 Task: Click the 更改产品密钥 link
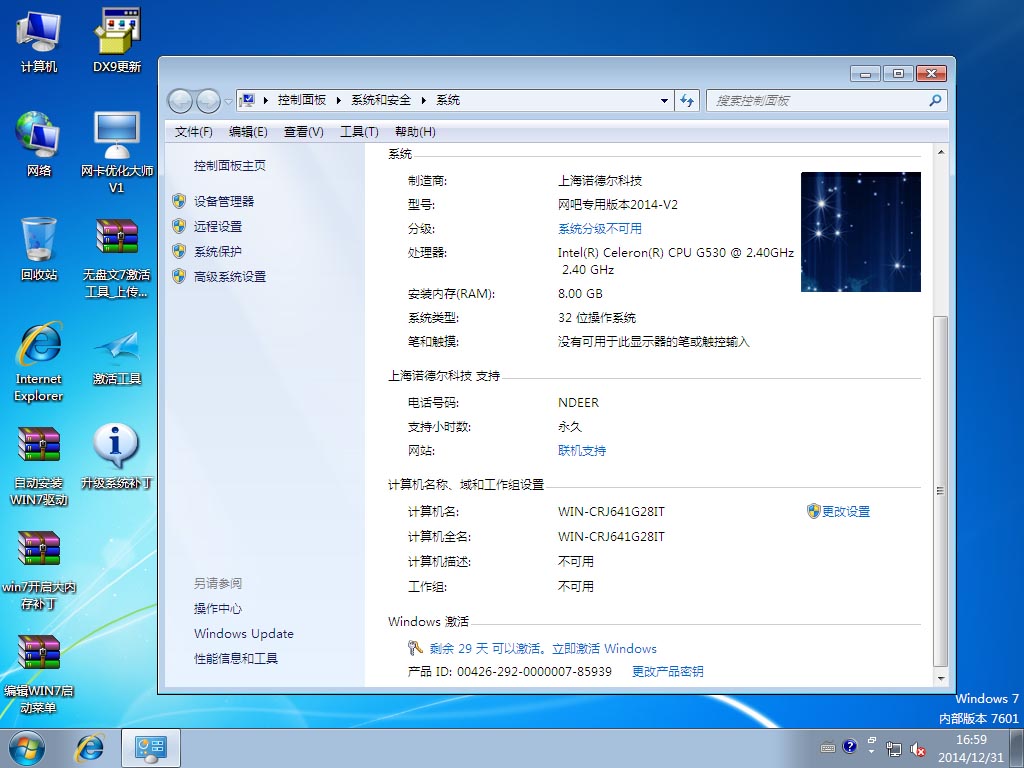click(667, 671)
